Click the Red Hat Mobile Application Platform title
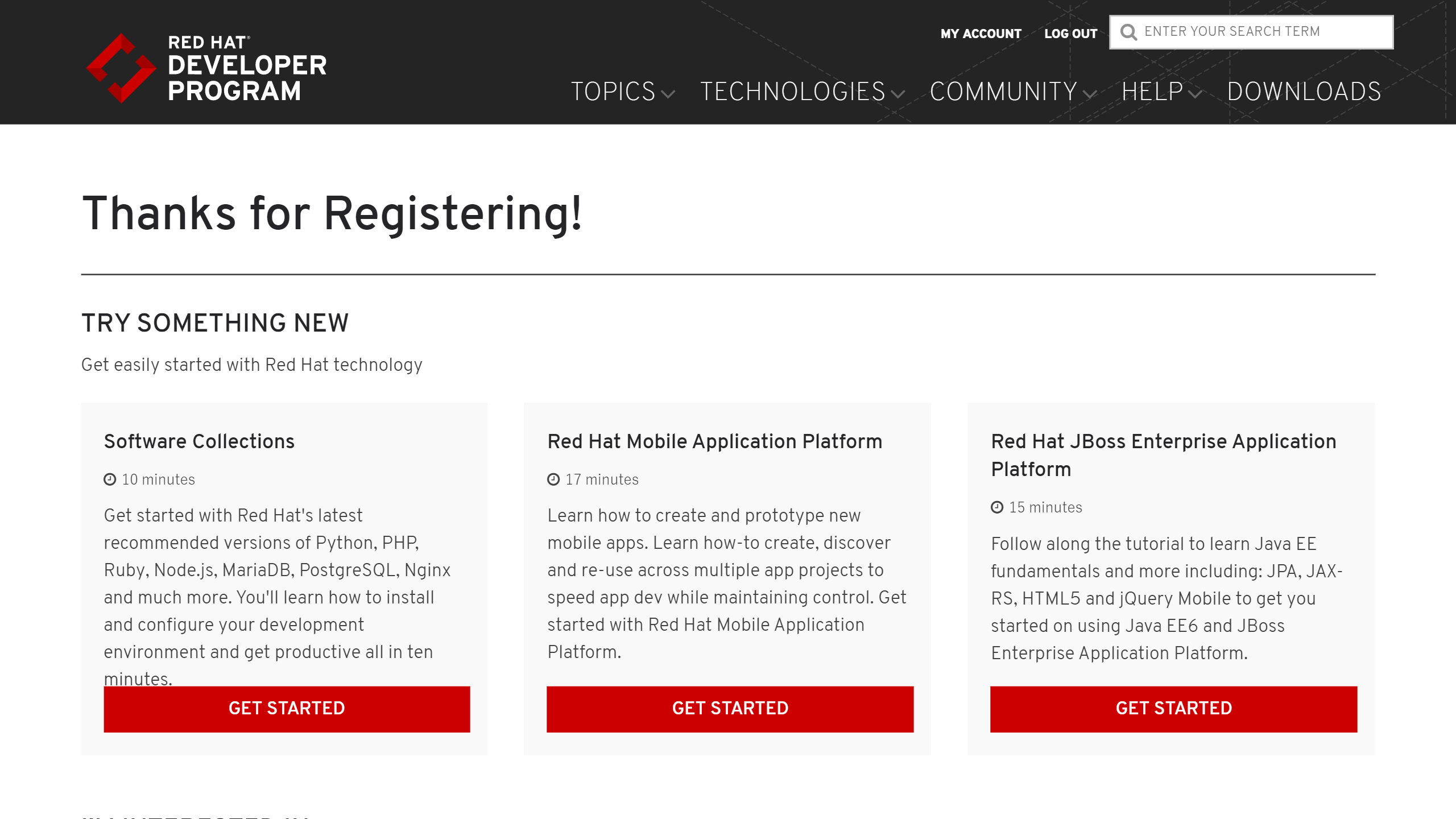Image resolution: width=1456 pixels, height=819 pixels. click(715, 441)
